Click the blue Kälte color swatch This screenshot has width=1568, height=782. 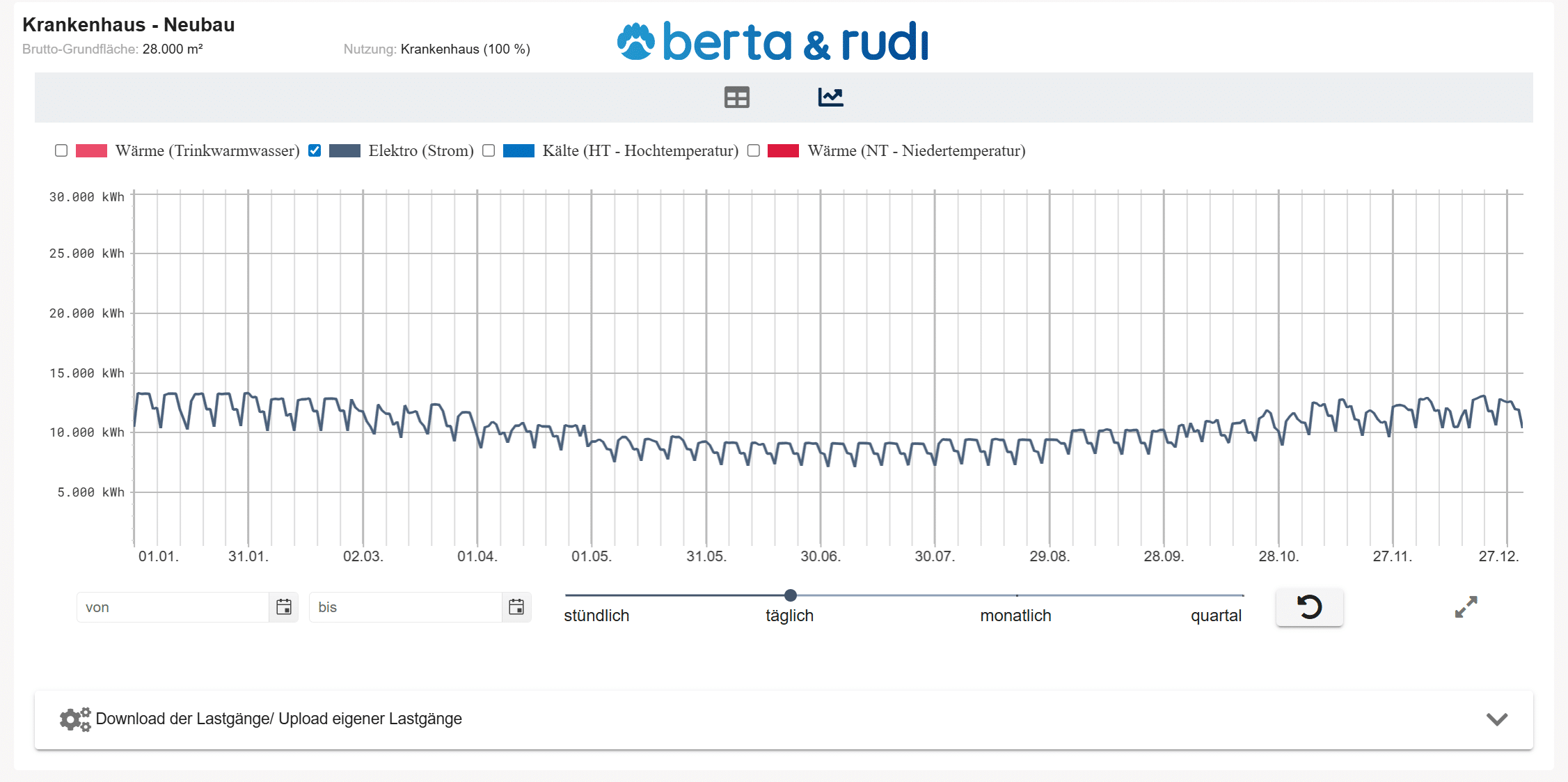pyautogui.click(x=518, y=150)
